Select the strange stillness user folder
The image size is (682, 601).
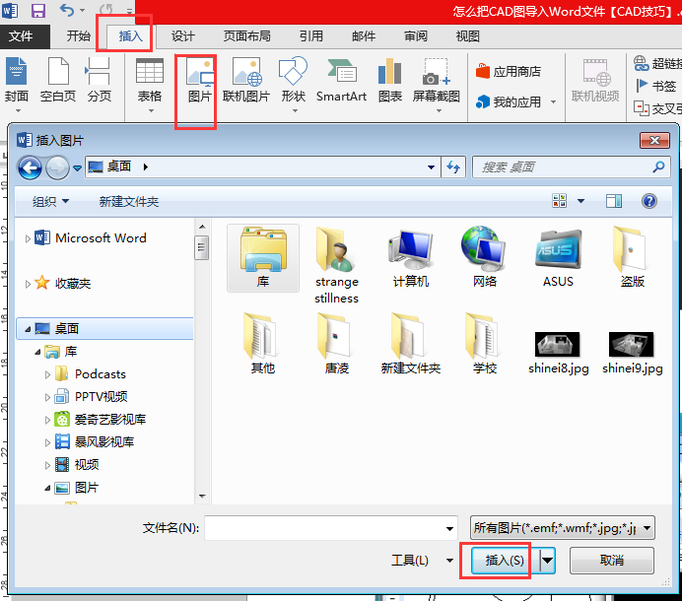pos(337,265)
